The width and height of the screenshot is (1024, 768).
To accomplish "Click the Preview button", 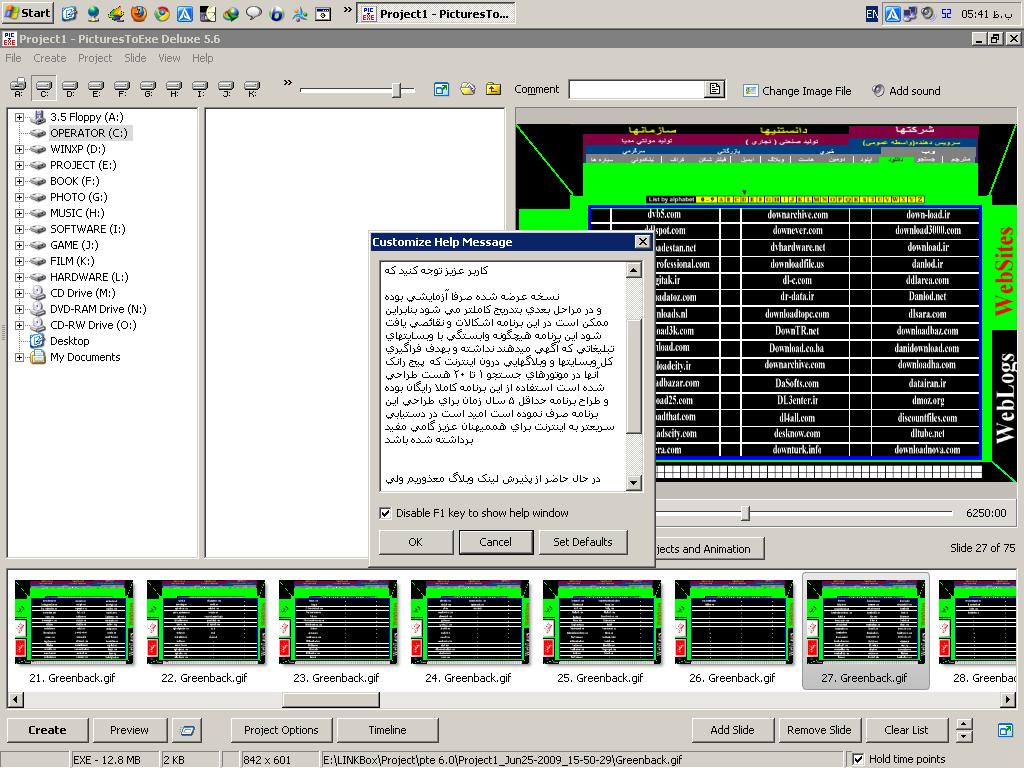I will click(129, 730).
